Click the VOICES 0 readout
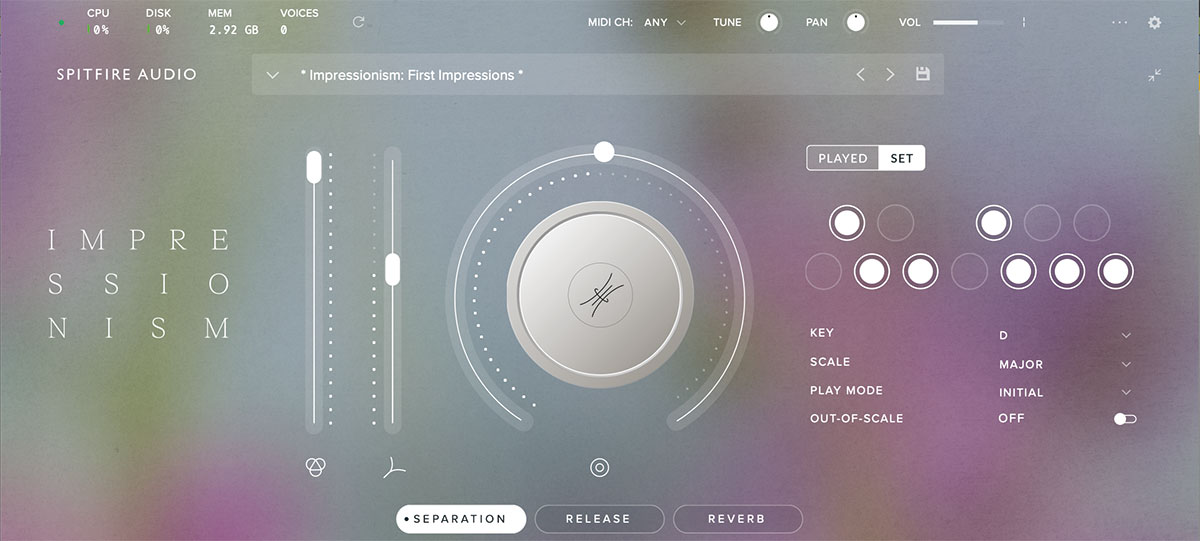The width and height of the screenshot is (1200, 541). pyautogui.click(x=299, y=22)
